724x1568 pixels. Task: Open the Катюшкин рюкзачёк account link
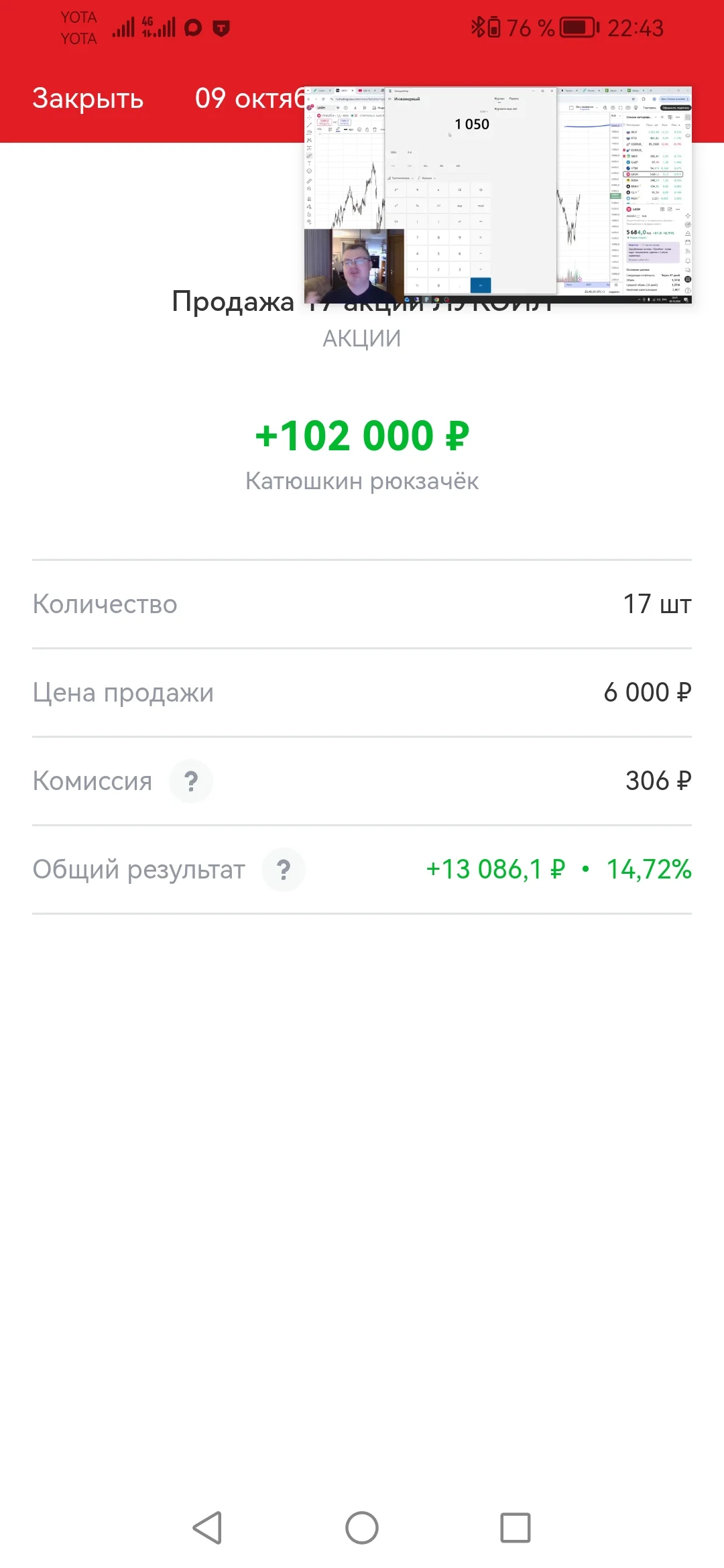[x=362, y=481]
